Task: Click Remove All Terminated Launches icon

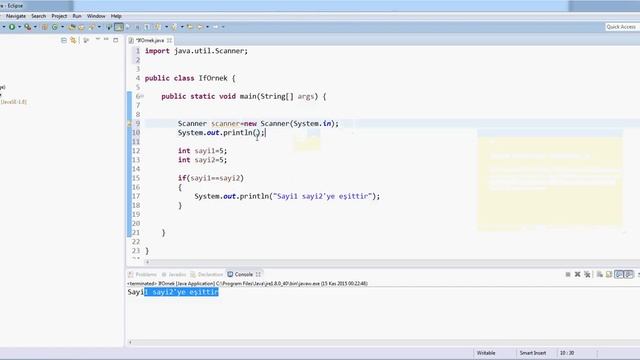Action: pyautogui.click(x=587, y=274)
